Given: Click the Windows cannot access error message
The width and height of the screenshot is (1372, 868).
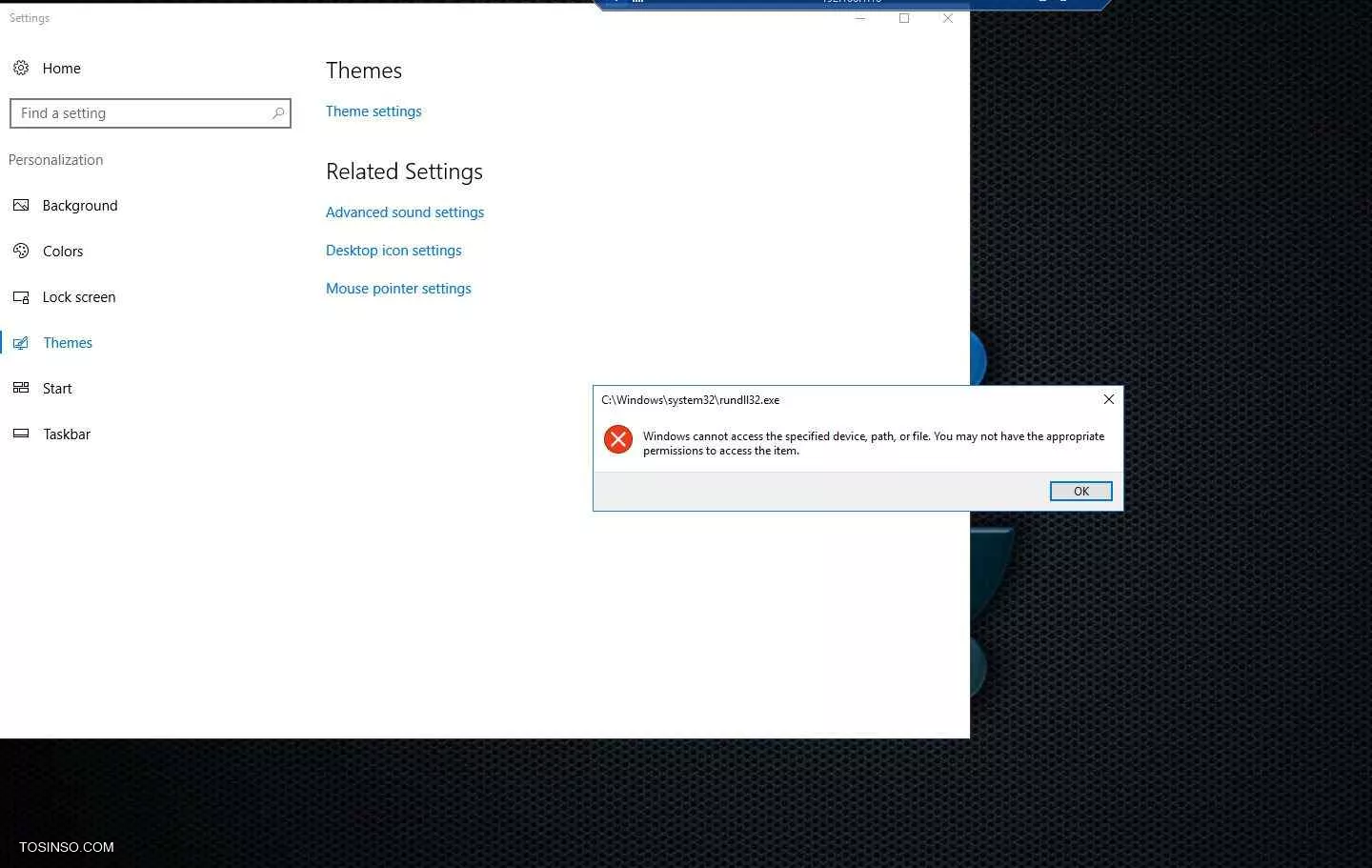Looking at the screenshot, I should click(874, 443).
